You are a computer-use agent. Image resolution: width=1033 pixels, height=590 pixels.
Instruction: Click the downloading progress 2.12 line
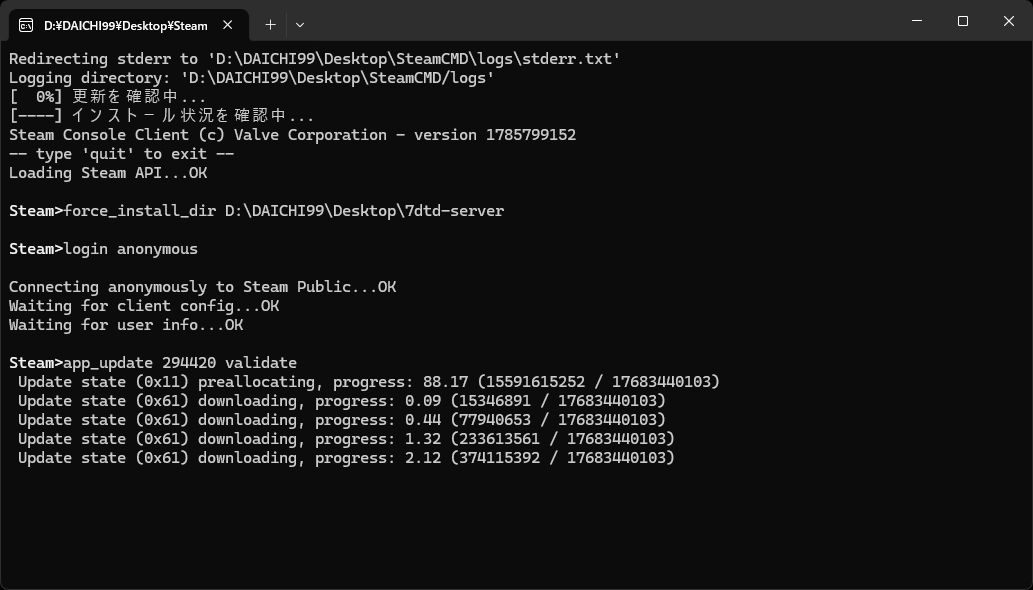pyautogui.click(x=347, y=458)
